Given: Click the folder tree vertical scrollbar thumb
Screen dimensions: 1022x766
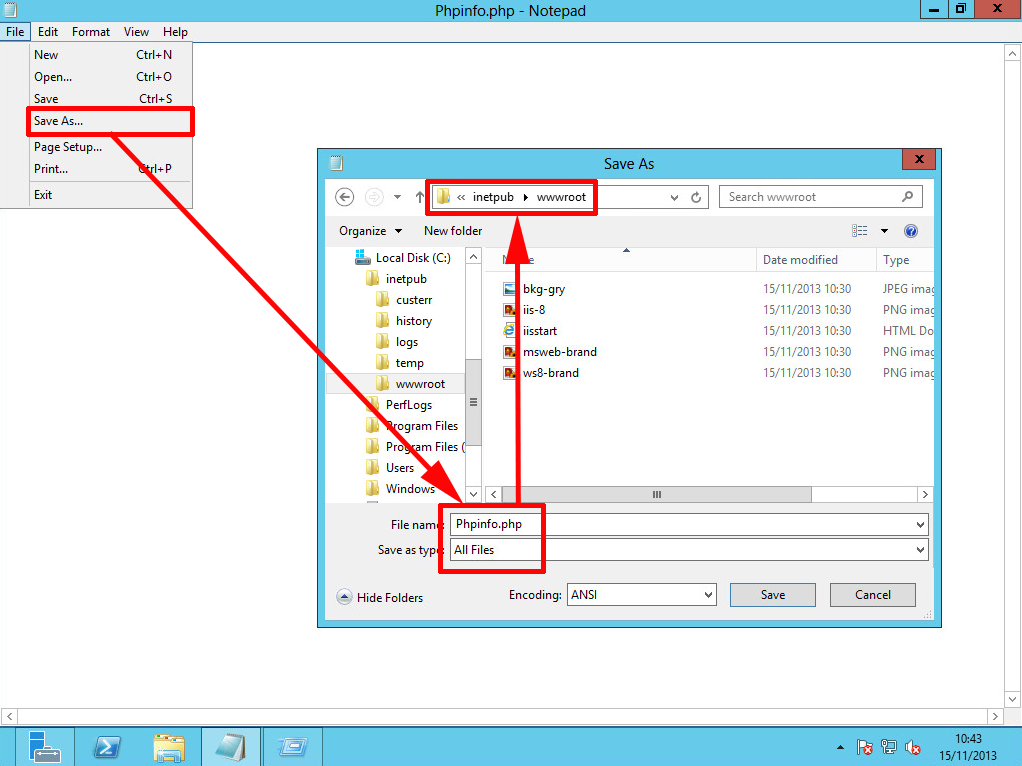Looking at the screenshot, I should (x=474, y=402).
